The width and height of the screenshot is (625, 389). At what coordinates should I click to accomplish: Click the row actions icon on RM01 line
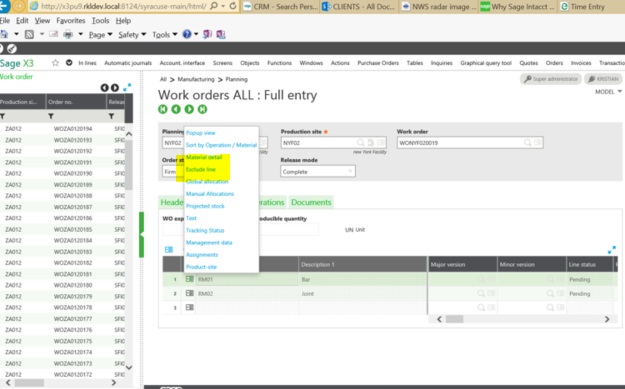190,279
